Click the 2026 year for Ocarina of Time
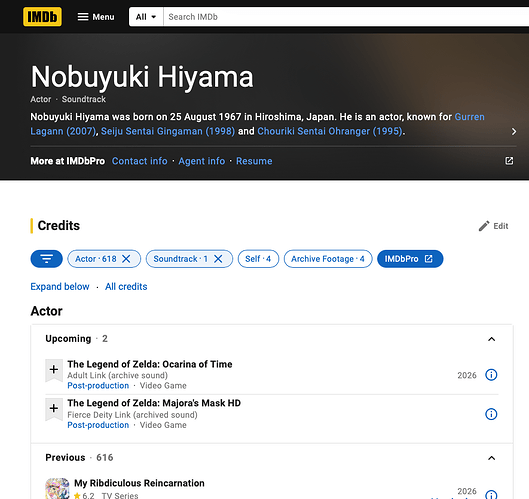This screenshot has width=529, height=499. click(467, 375)
